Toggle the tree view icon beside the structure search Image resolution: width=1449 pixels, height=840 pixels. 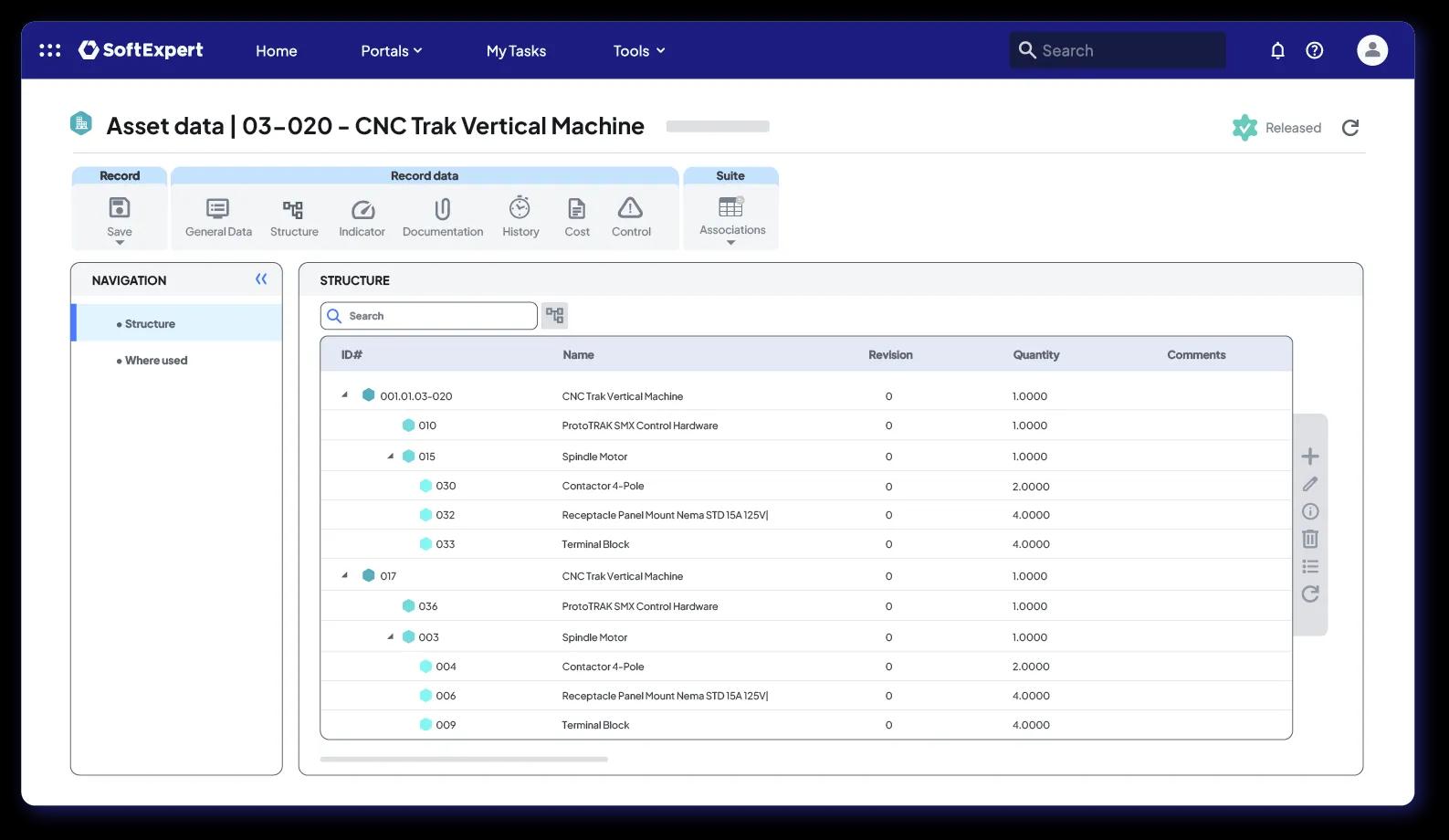pos(554,316)
